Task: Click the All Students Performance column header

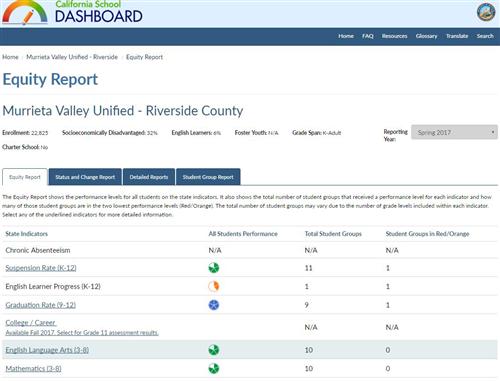Action: pyautogui.click(x=243, y=234)
